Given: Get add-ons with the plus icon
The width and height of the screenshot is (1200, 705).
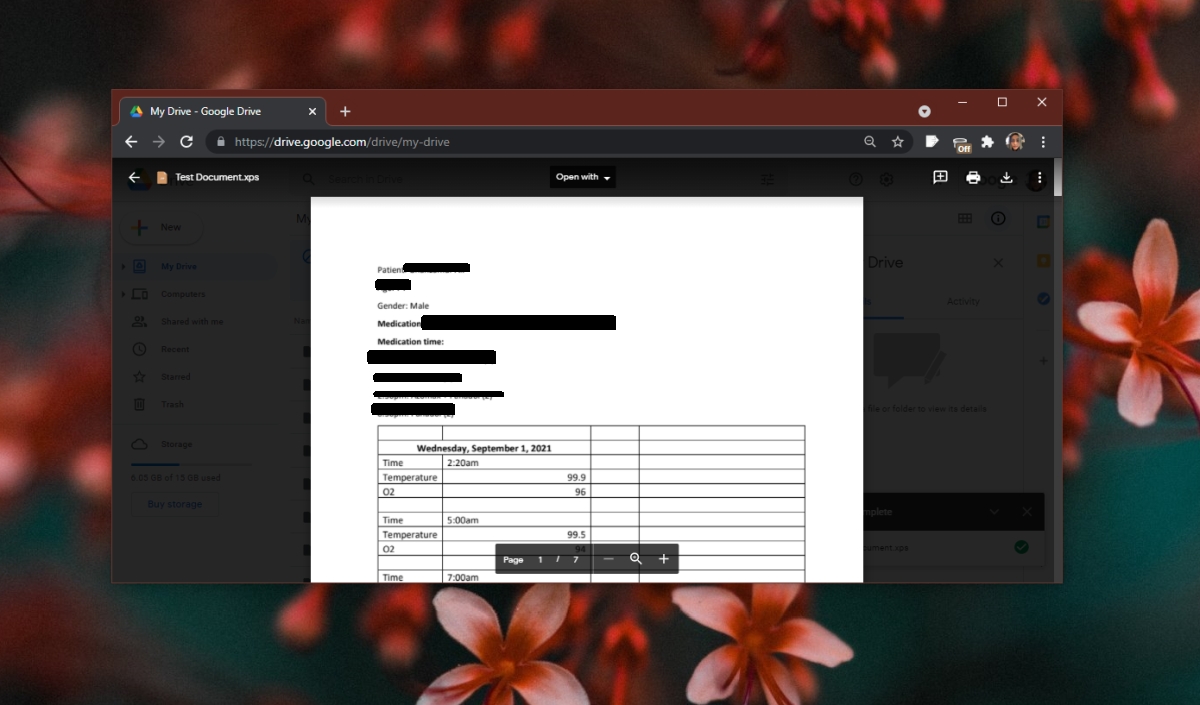Looking at the screenshot, I should coord(1043,360).
